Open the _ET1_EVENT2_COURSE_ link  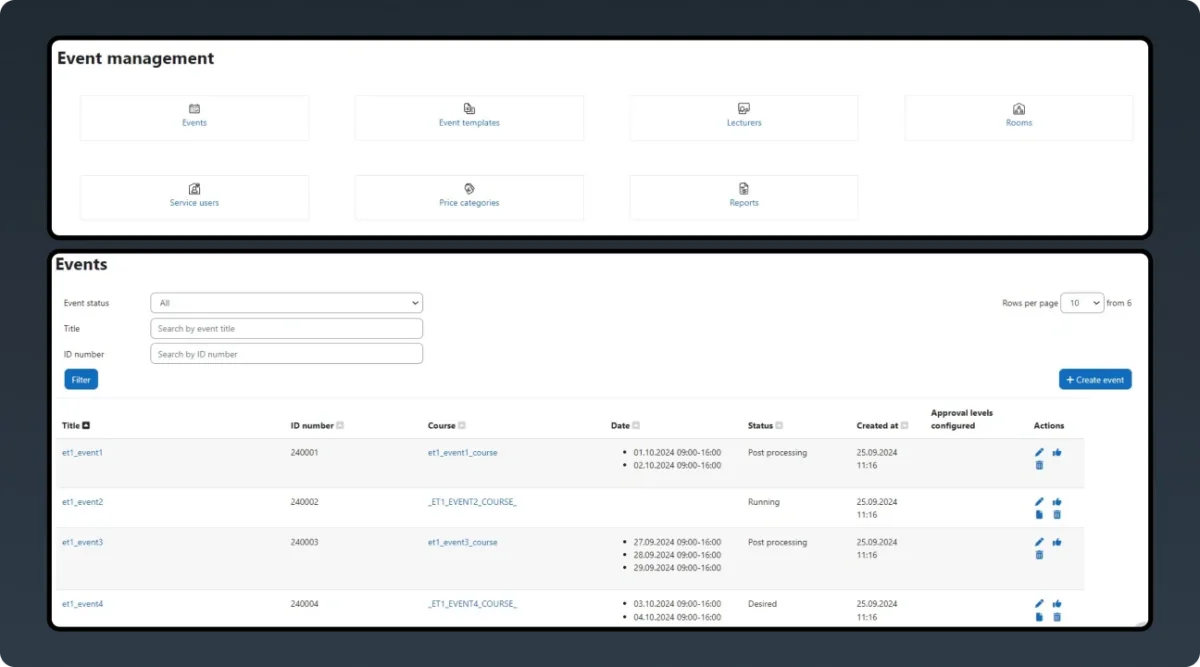point(472,502)
